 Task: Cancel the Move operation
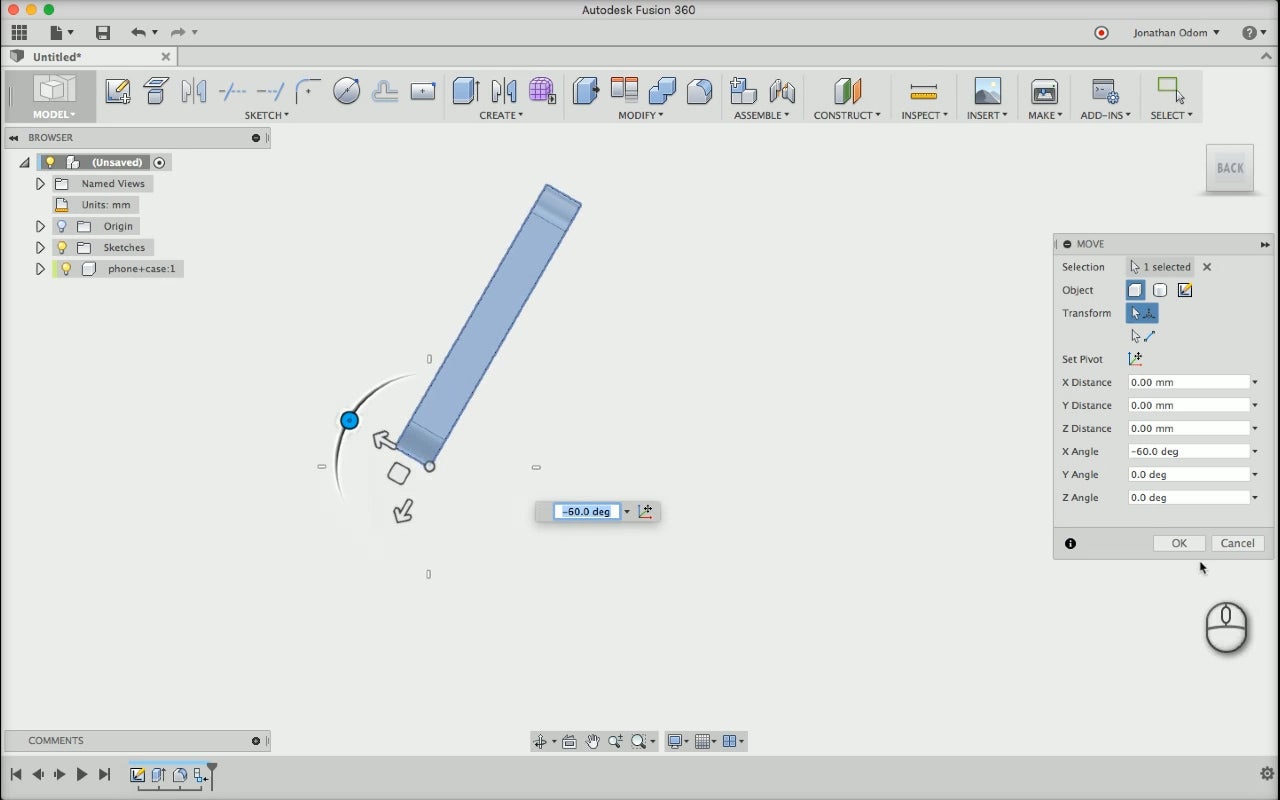click(x=1237, y=543)
